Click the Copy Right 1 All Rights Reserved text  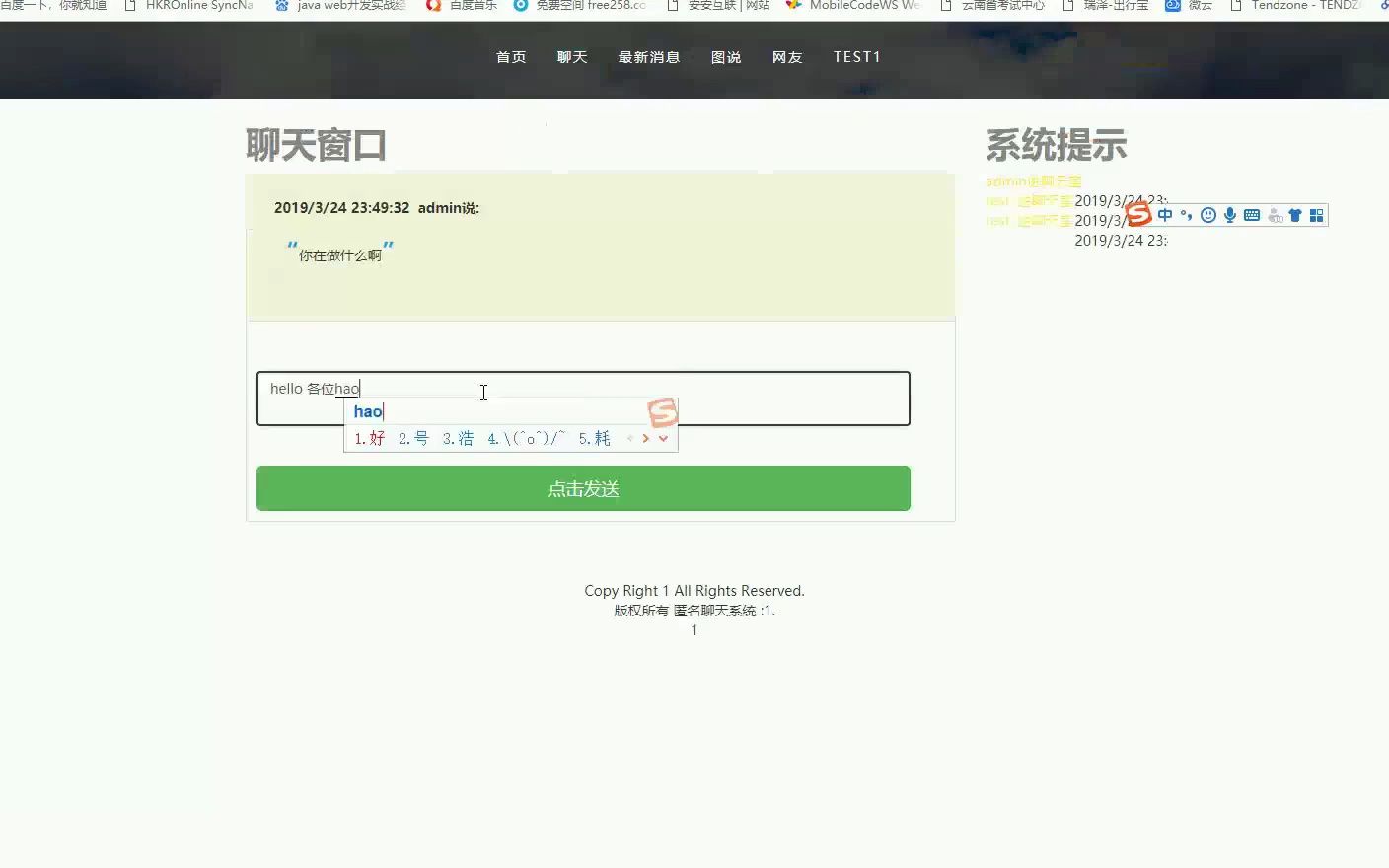click(694, 591)
